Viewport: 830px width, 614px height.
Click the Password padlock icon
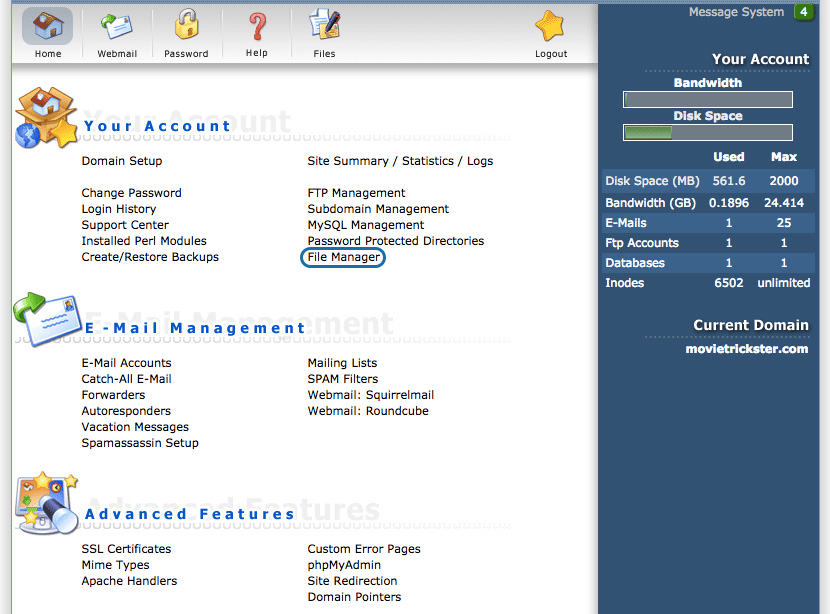tap(186, 25)
